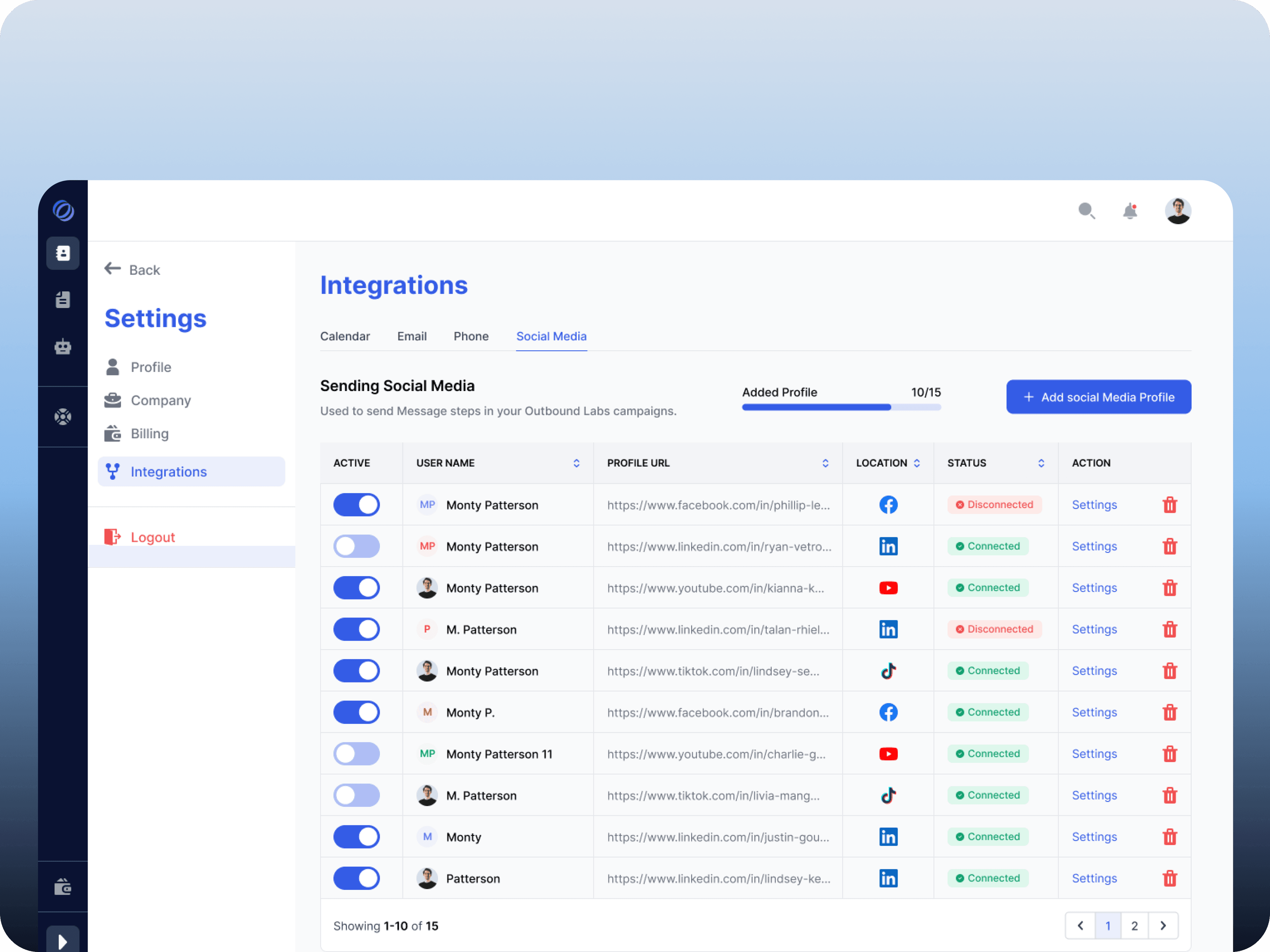Sort by Status column
The height and width of the screenshot is (952, 1270).
(x=1041, y=463)
